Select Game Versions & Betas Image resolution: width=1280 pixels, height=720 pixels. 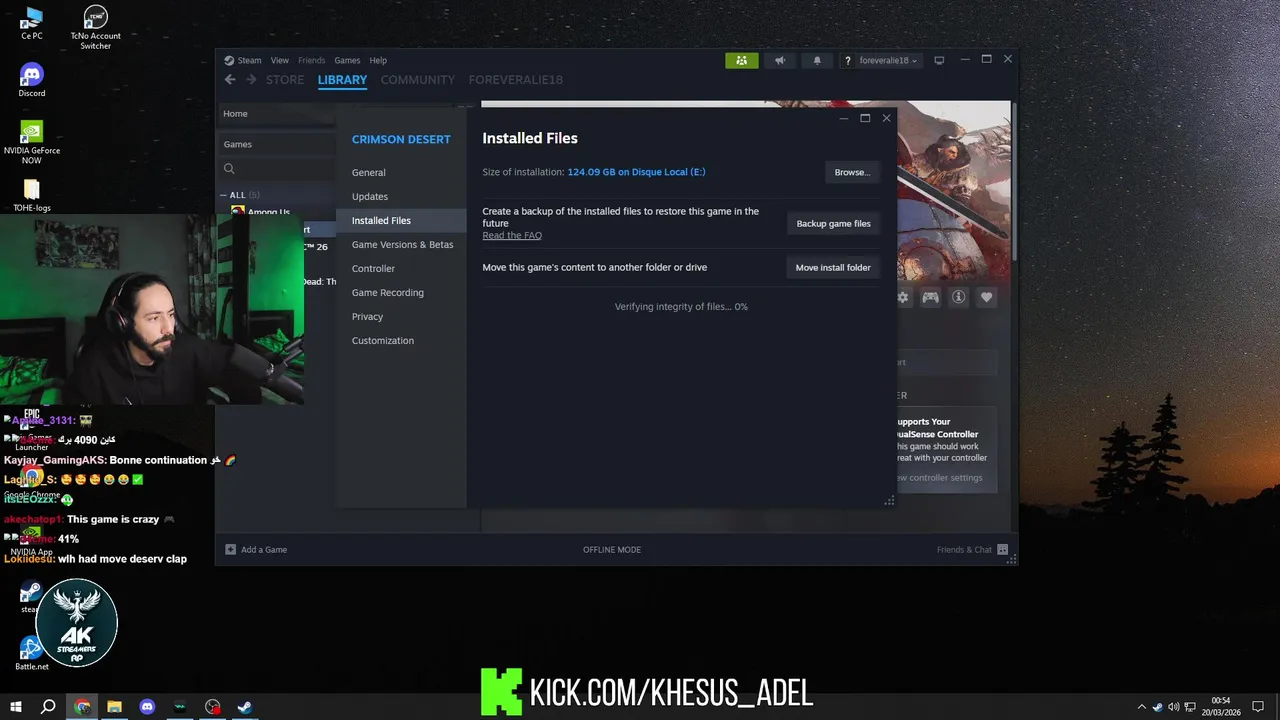pyautogui.click(x=401, y=244)
